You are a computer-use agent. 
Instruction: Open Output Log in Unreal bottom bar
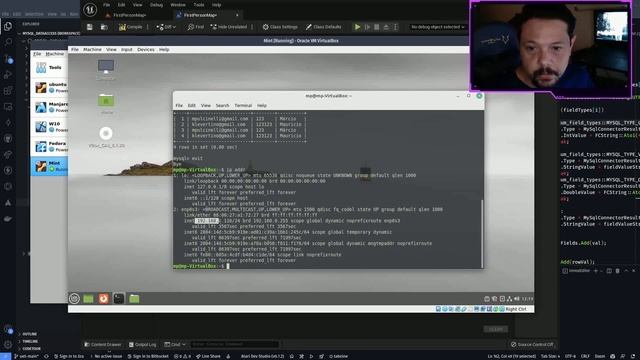tap(142, 344)
